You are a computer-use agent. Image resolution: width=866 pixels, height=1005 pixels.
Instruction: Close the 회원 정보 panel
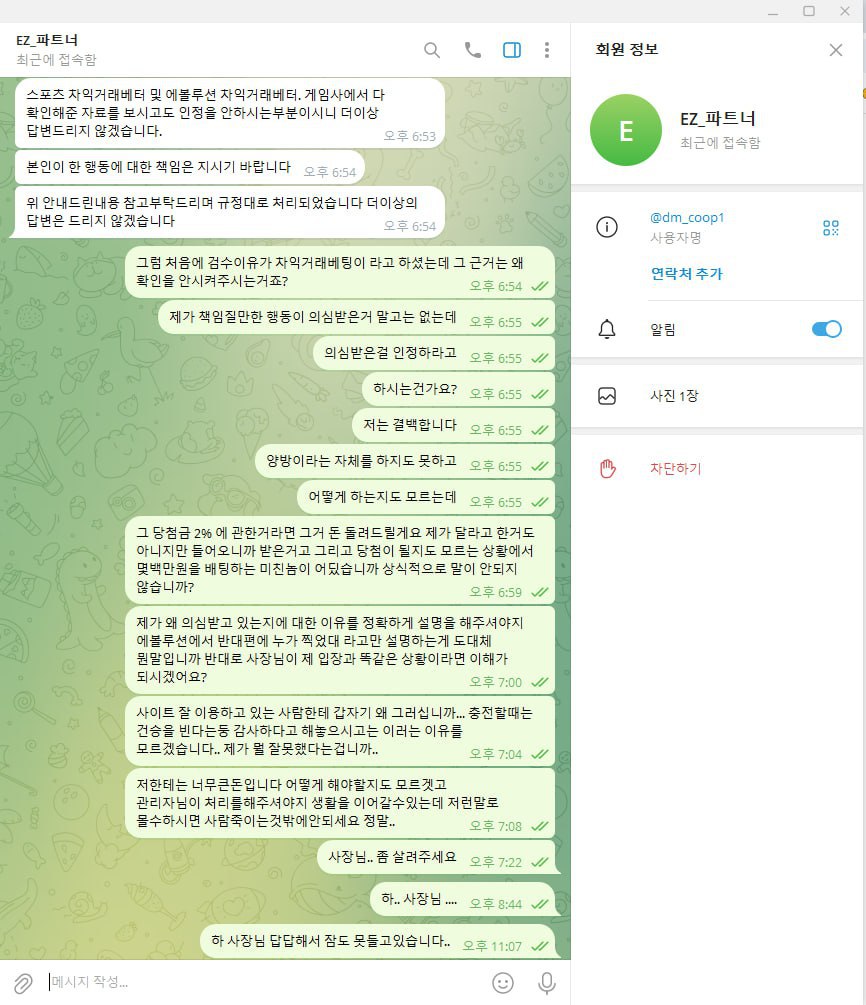click(x=835, y=50)
